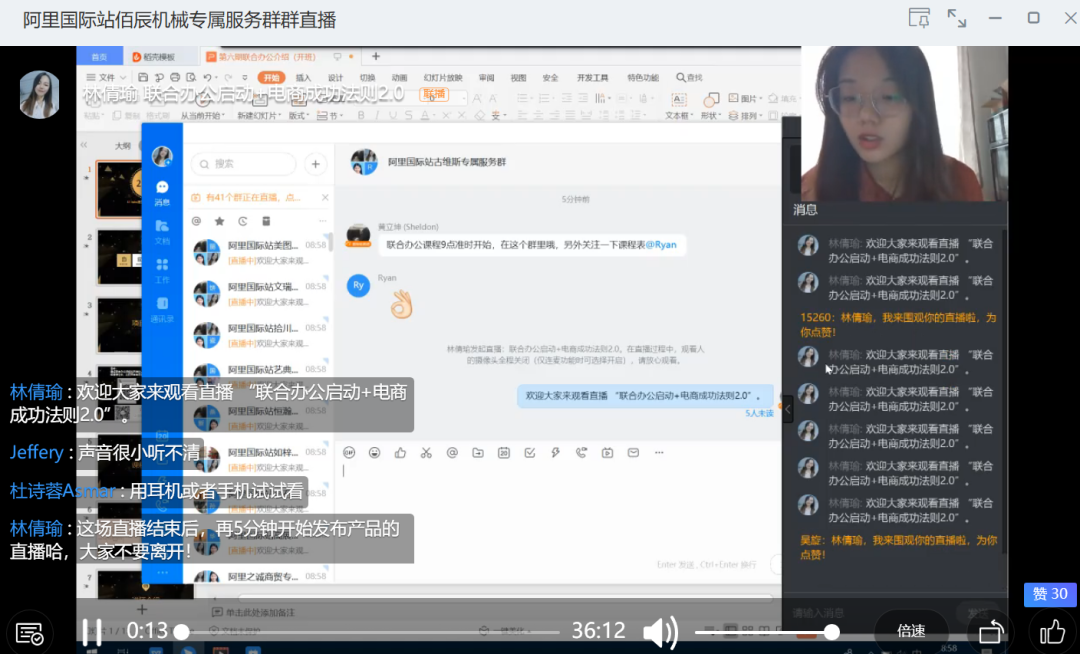
Task: Open more options dots above chat list
Action: 322,221
